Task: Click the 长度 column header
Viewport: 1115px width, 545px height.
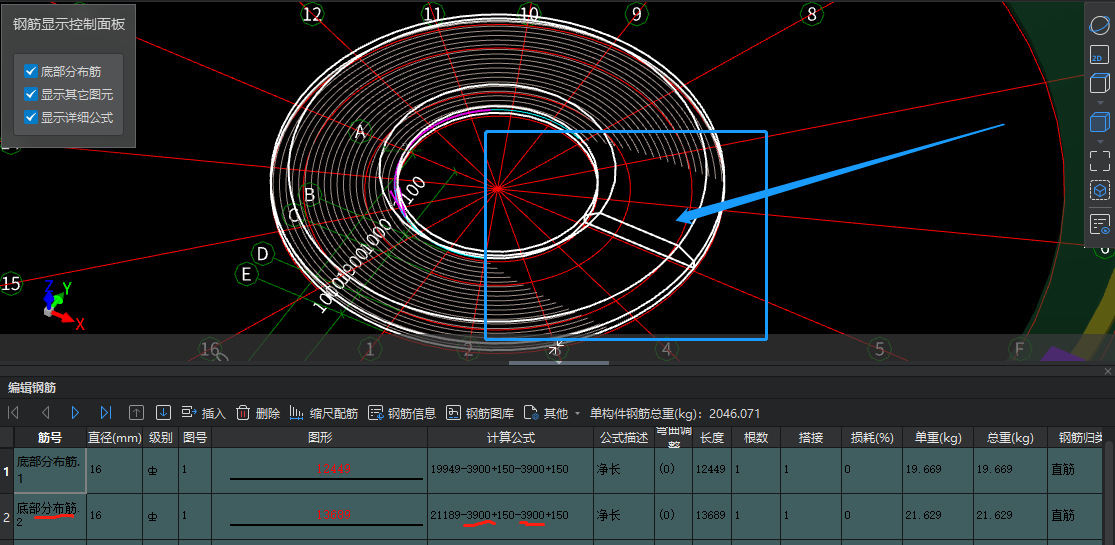Action: (x=712, y=438)
